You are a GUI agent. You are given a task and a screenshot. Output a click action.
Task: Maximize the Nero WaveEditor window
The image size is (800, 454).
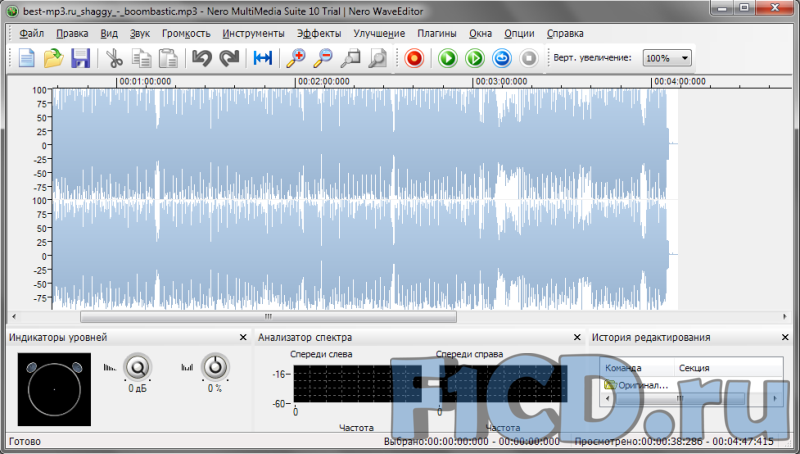[744, 8]
